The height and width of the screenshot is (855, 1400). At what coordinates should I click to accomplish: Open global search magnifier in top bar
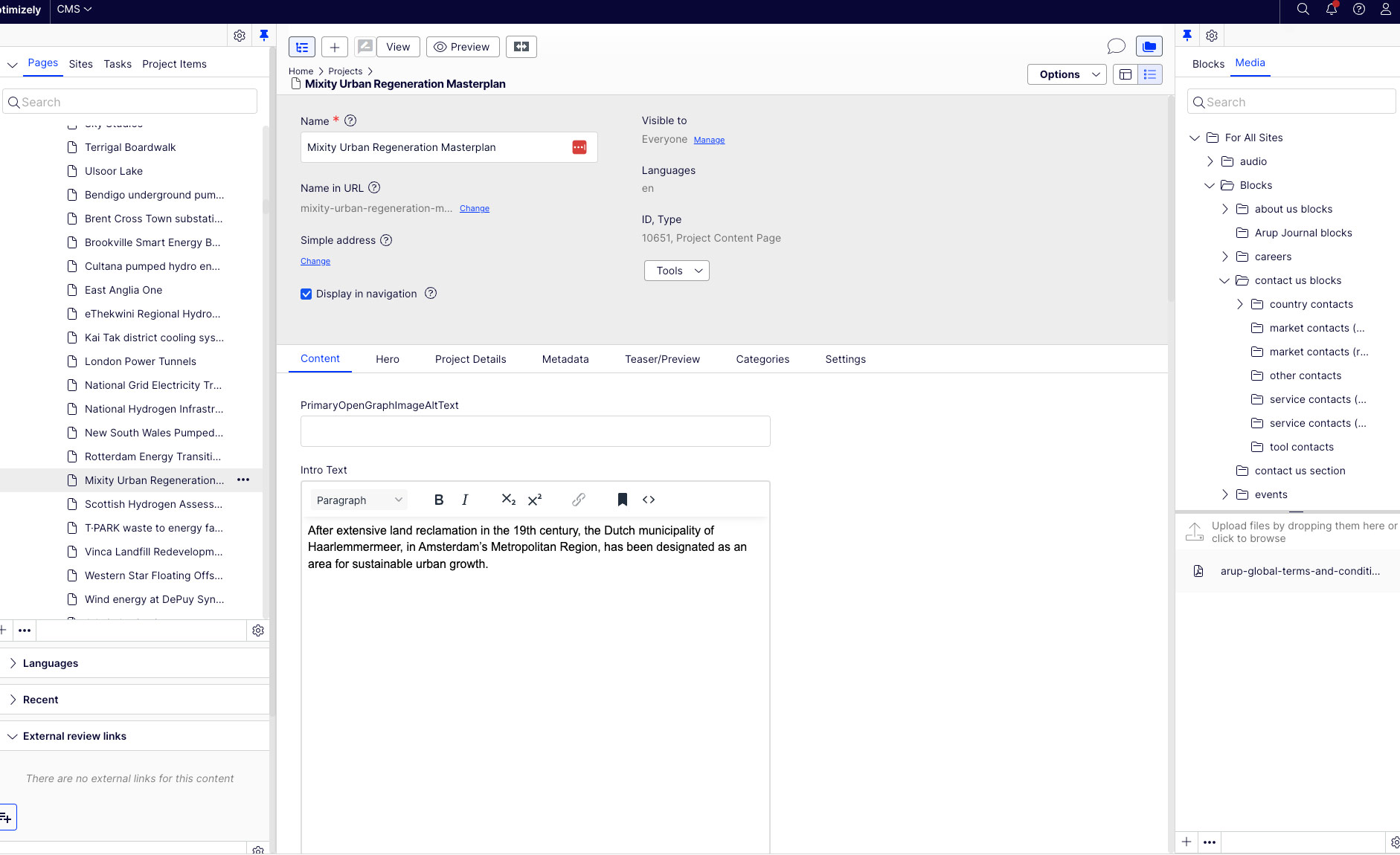tap(1303, 10)
